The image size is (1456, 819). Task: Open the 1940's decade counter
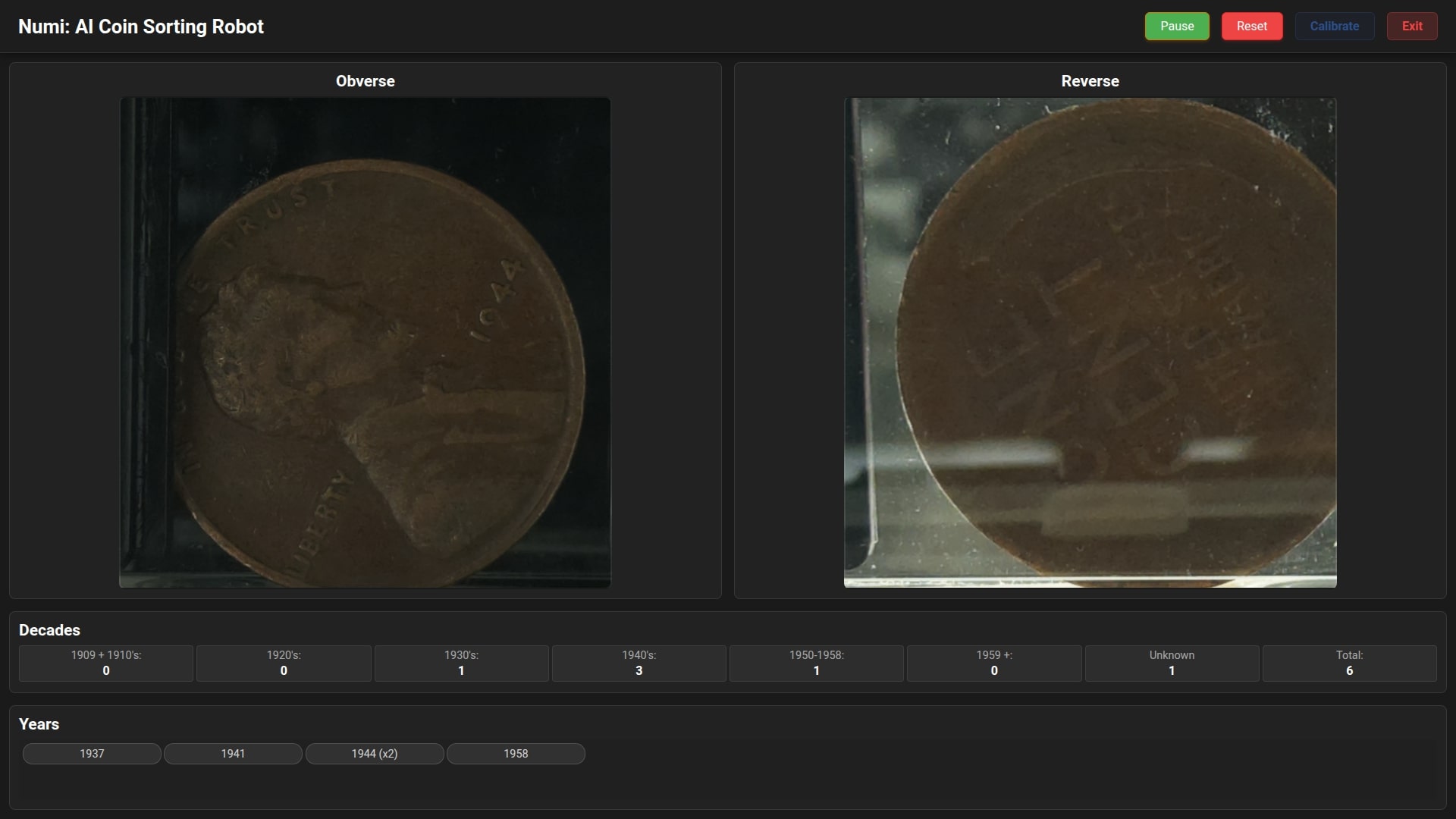pos(639,663)
